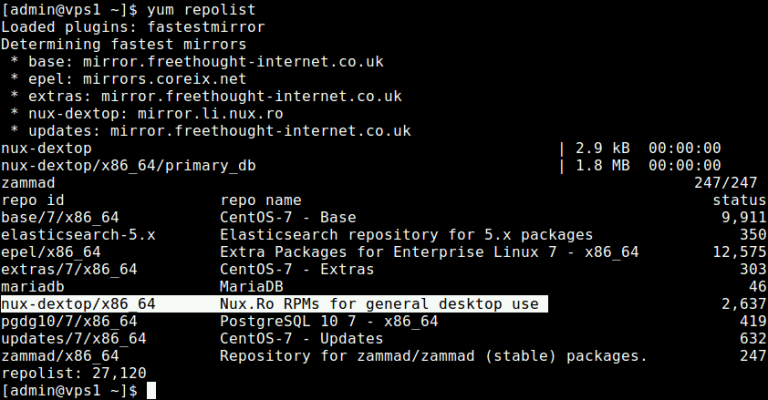Select the elasticsearch-5.x repo id
Viewport: 768px width, 400px height.
pos(78,235)
